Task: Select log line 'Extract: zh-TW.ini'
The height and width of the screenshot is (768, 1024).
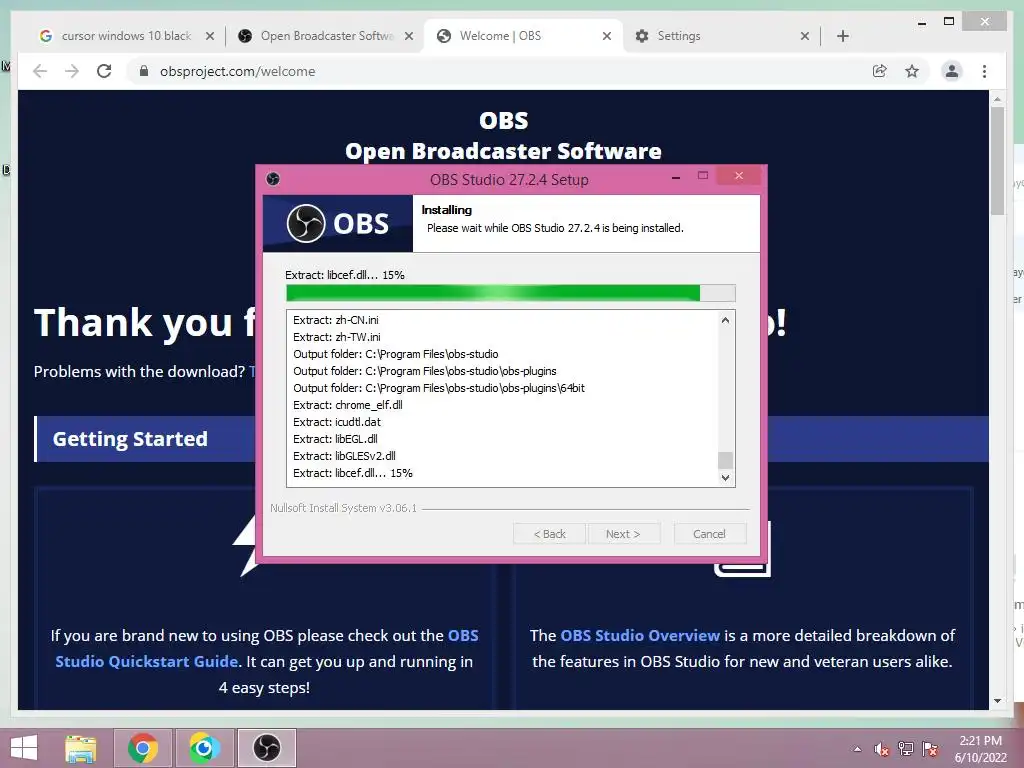Action: click(x=336, y=337)
